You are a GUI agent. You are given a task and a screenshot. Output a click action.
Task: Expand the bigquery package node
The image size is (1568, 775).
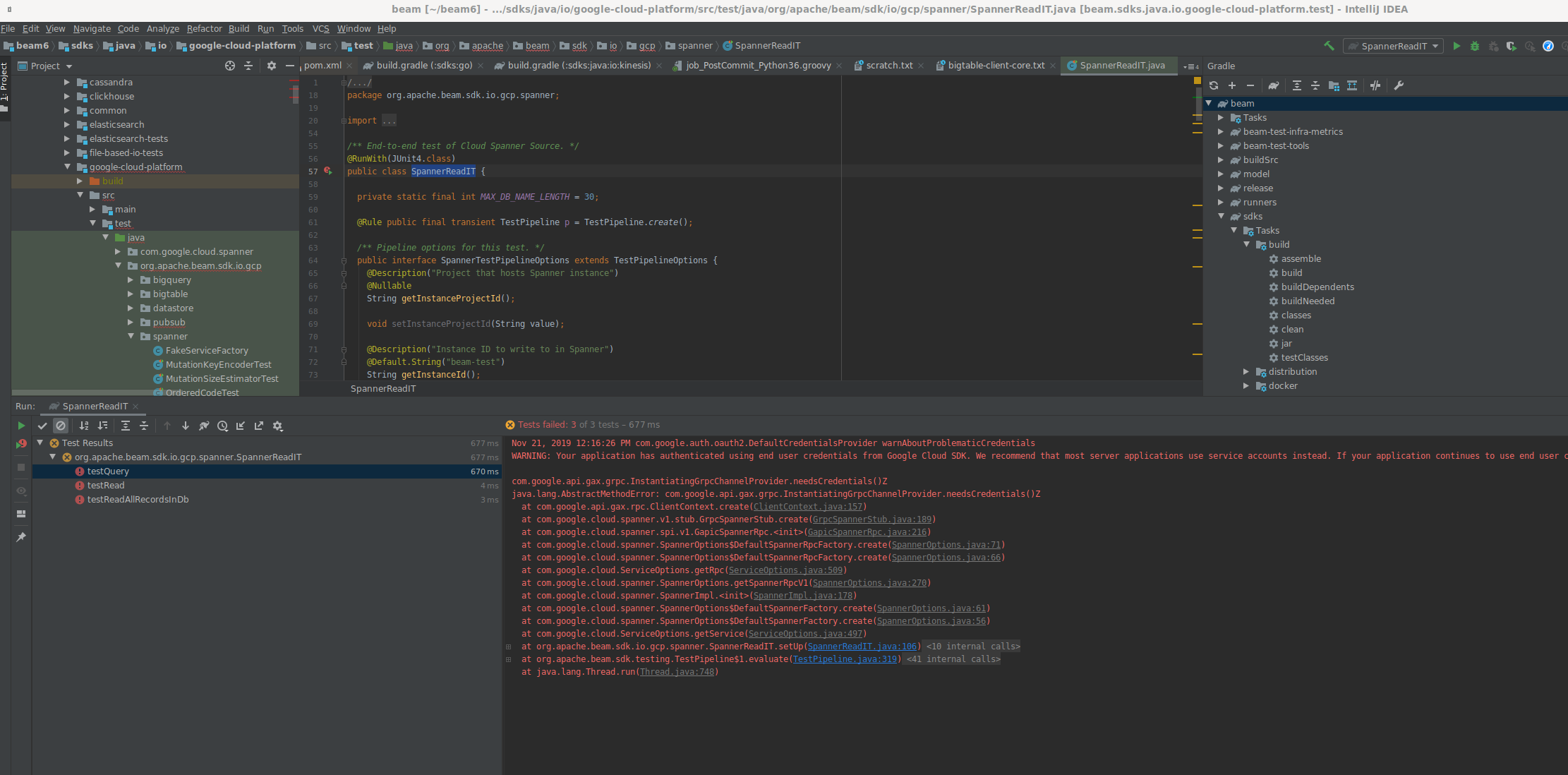click(x=130, y=280)
